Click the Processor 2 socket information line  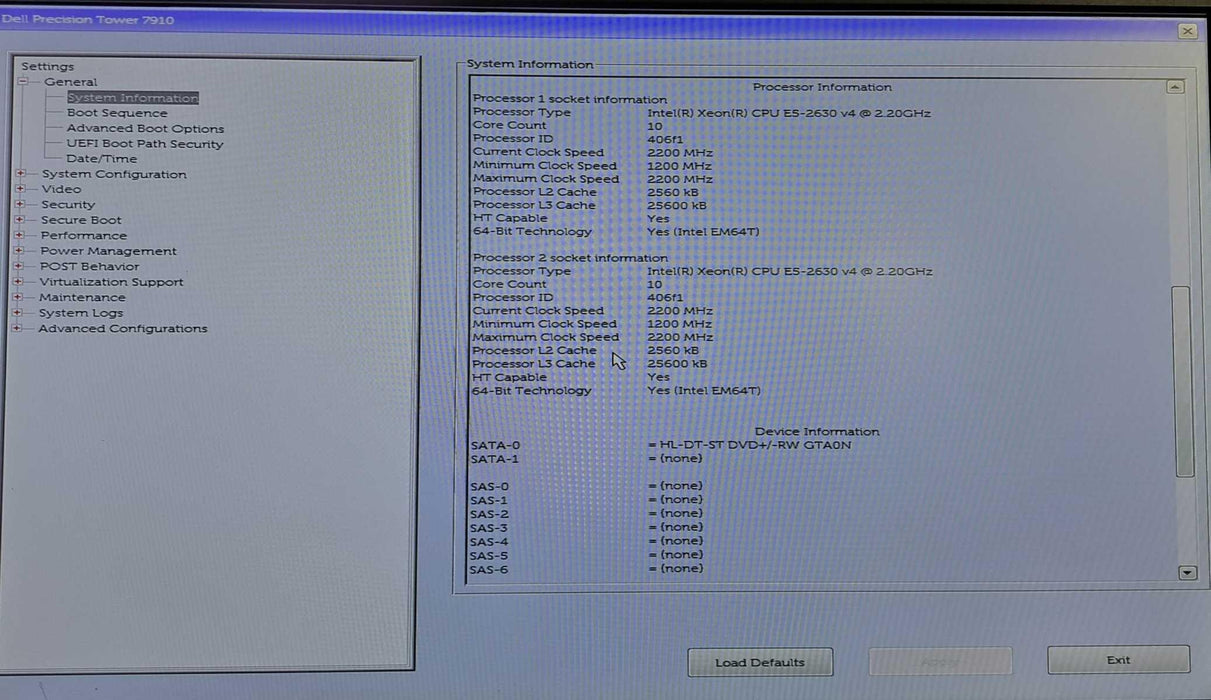click(x=570, y=258)
